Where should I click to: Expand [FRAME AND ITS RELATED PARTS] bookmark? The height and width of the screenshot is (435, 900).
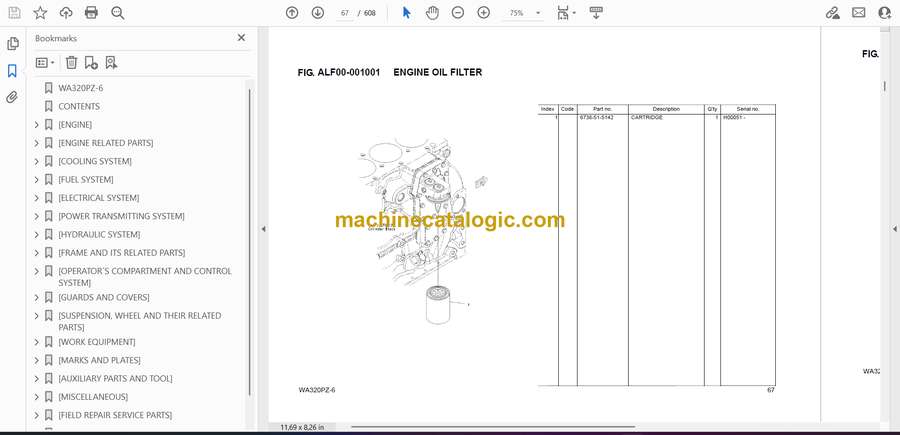tap(37, 253)
